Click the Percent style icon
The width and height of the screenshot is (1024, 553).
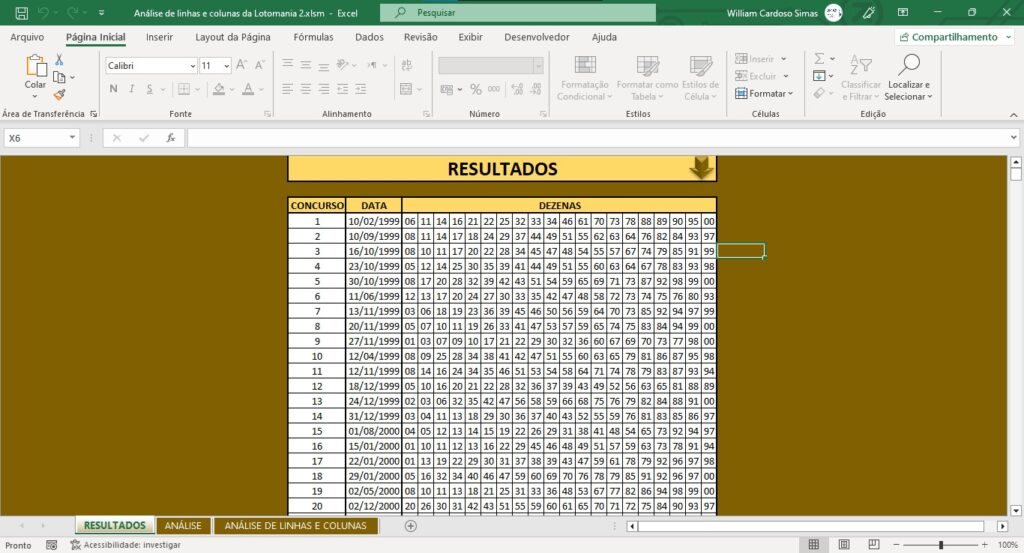(476, 89)
